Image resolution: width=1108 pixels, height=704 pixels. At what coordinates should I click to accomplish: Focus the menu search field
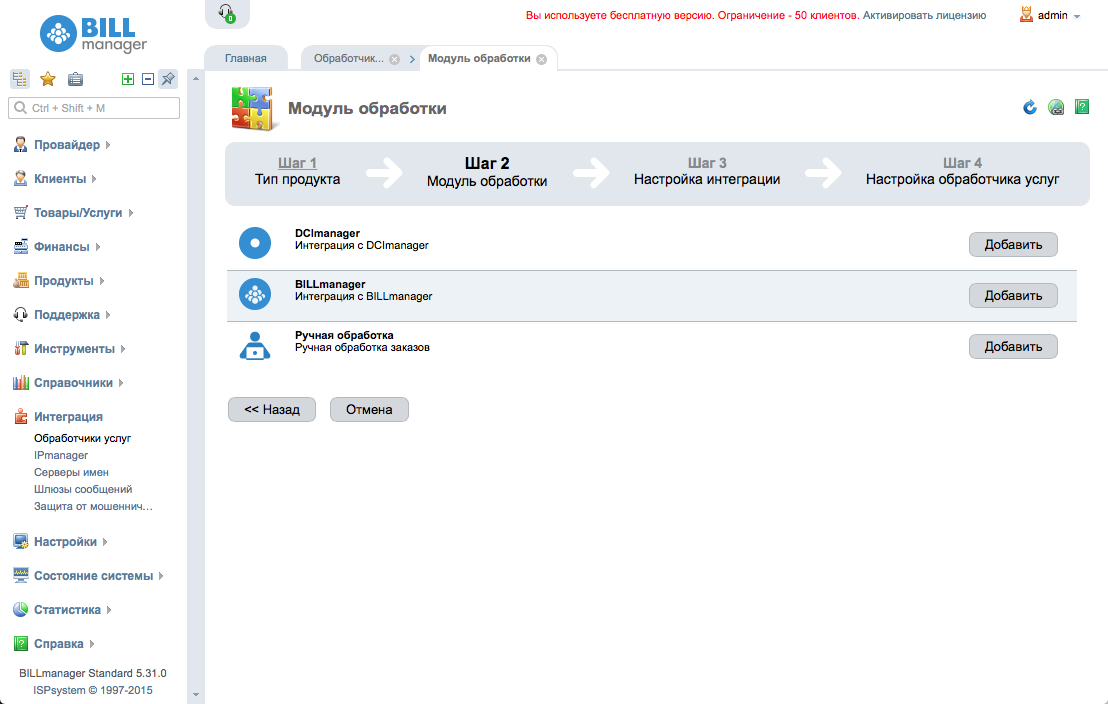tap(94, 108)
